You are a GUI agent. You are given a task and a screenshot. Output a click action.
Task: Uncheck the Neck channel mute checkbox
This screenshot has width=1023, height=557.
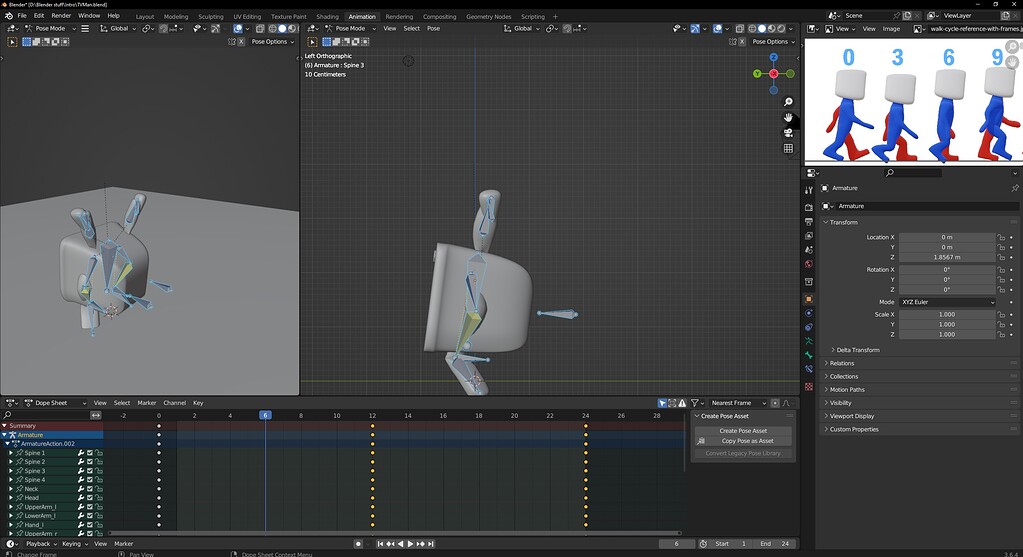point(90,489)
